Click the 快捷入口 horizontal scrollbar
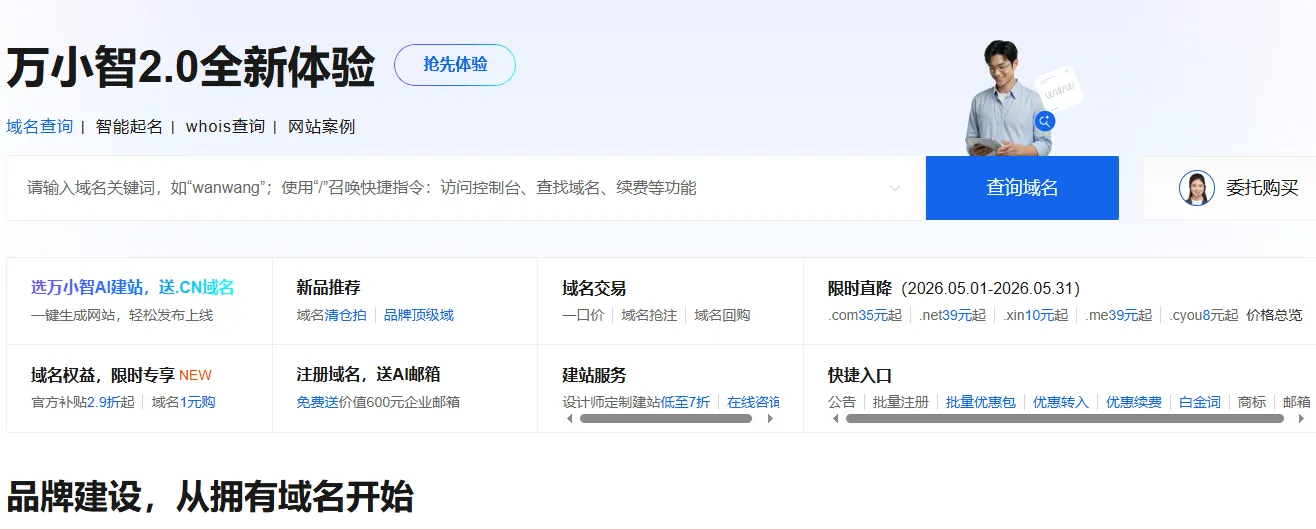Viewport: 1316px width, 529px height. 1065,419
